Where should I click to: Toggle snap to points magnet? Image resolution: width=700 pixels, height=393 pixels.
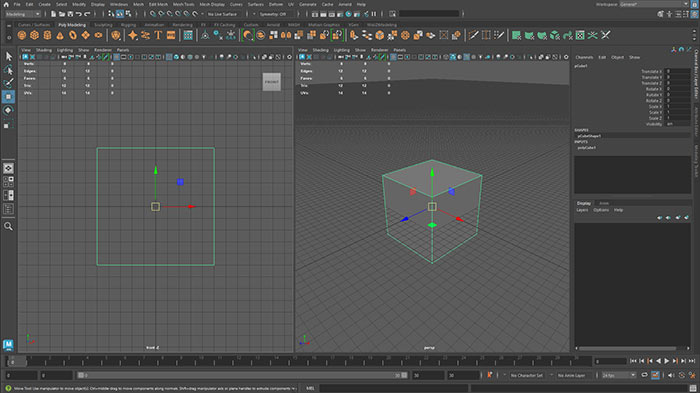coord(170,14)
